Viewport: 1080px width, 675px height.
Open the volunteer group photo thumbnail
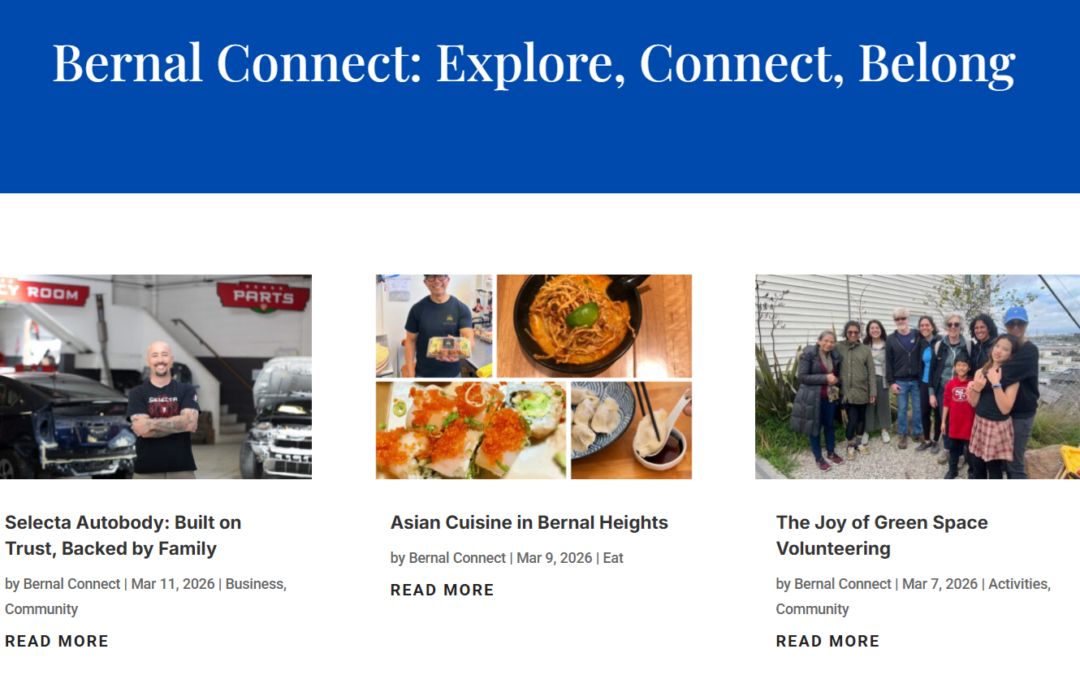tap(917, 377)
